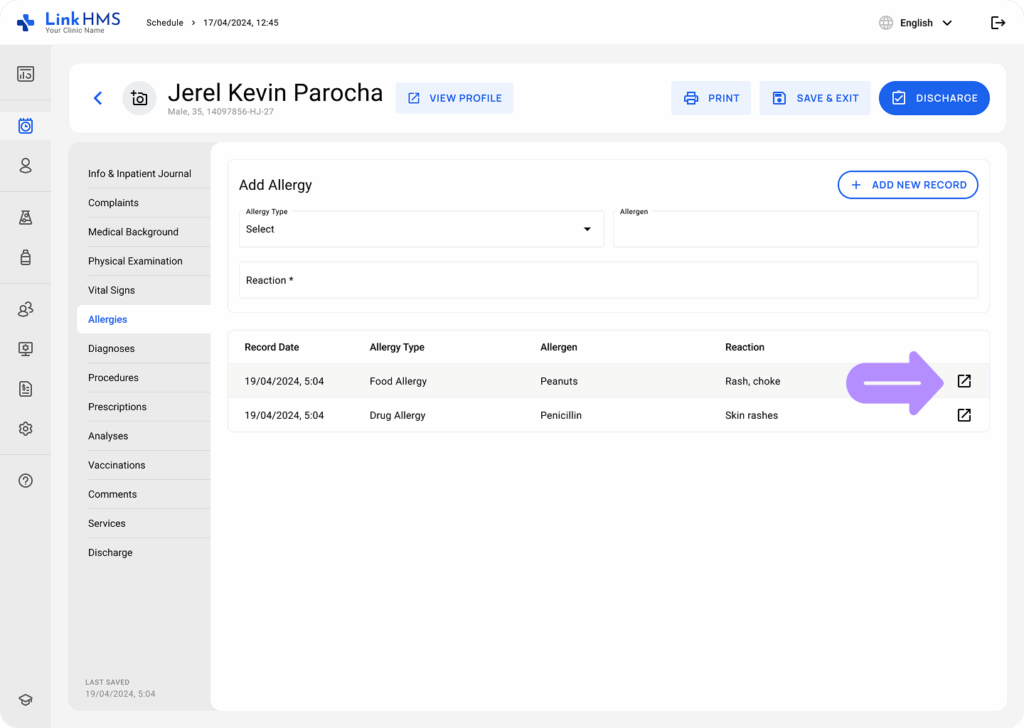Click the LAST SAVED timestamp text

120,693
